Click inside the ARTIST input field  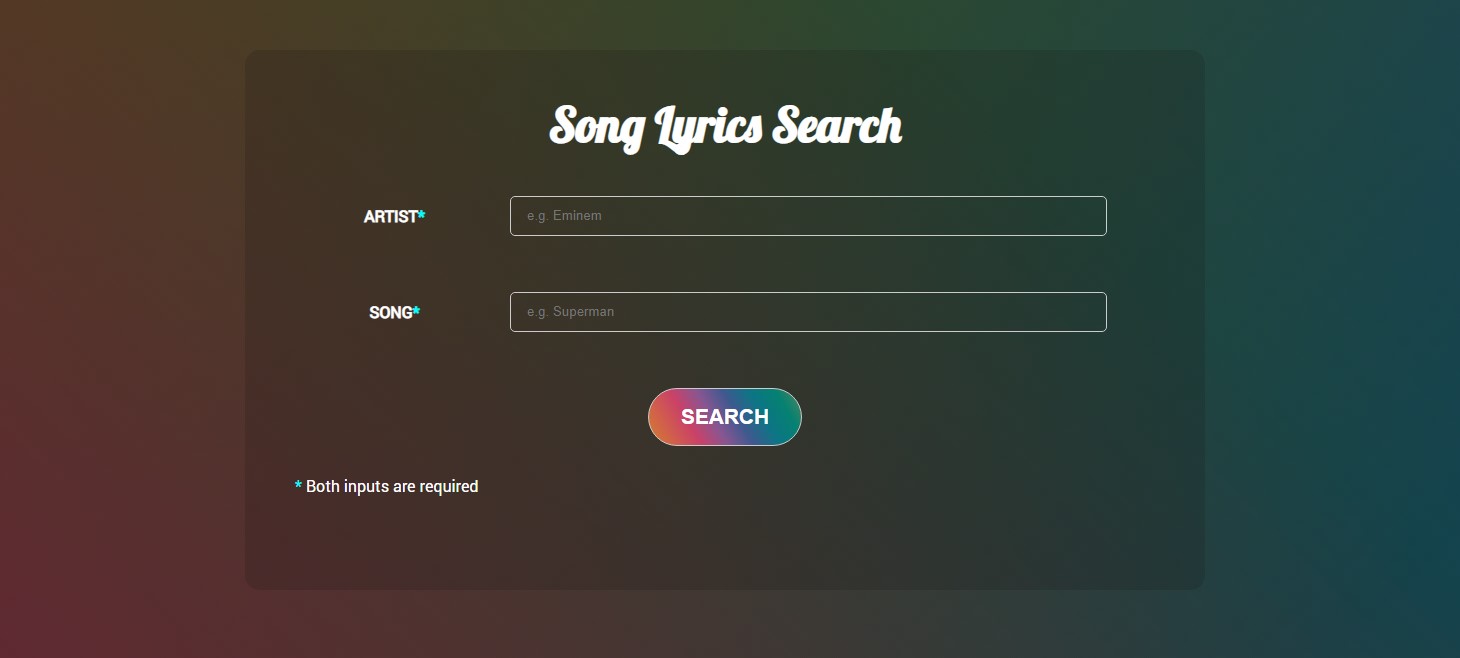tap(808, 216)
